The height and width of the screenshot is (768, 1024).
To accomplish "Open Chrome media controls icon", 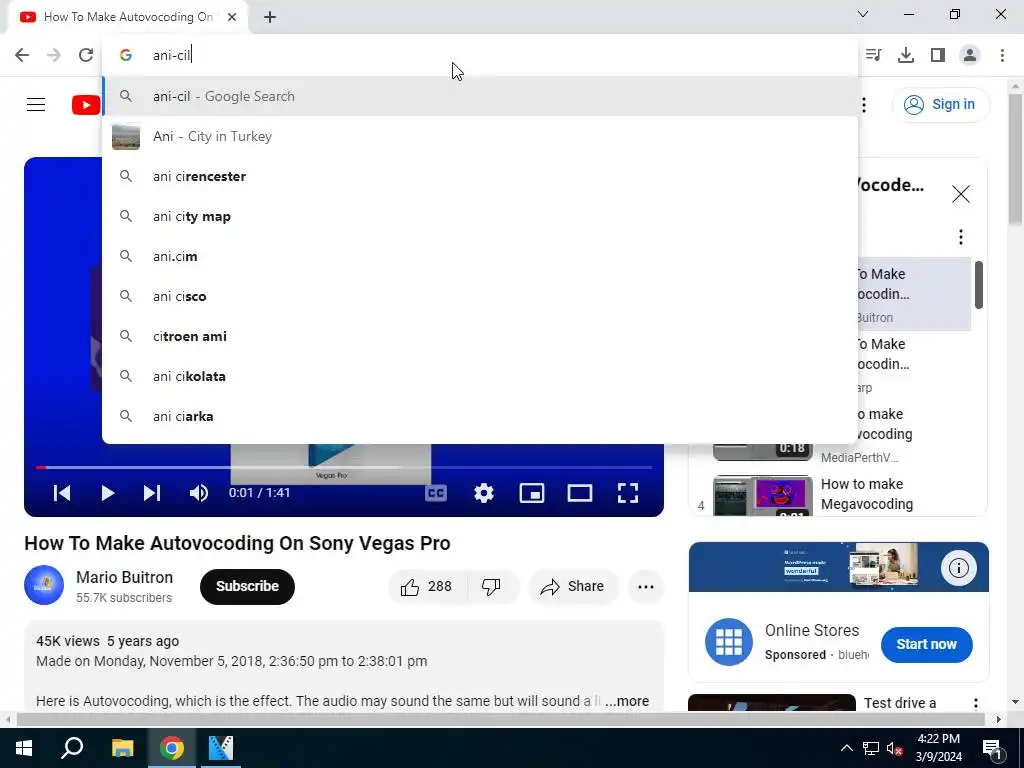I will (x=874, y=55).
